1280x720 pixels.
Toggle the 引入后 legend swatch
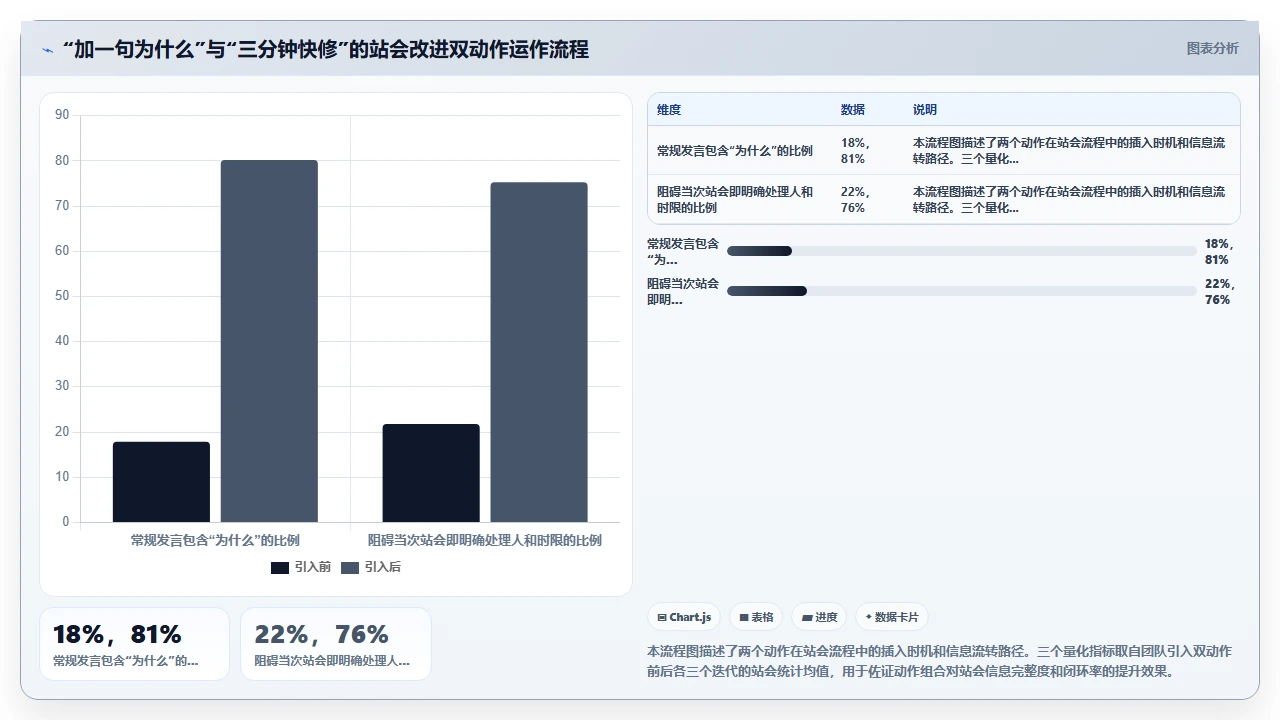pyautogui.click(x=350, y=567)
